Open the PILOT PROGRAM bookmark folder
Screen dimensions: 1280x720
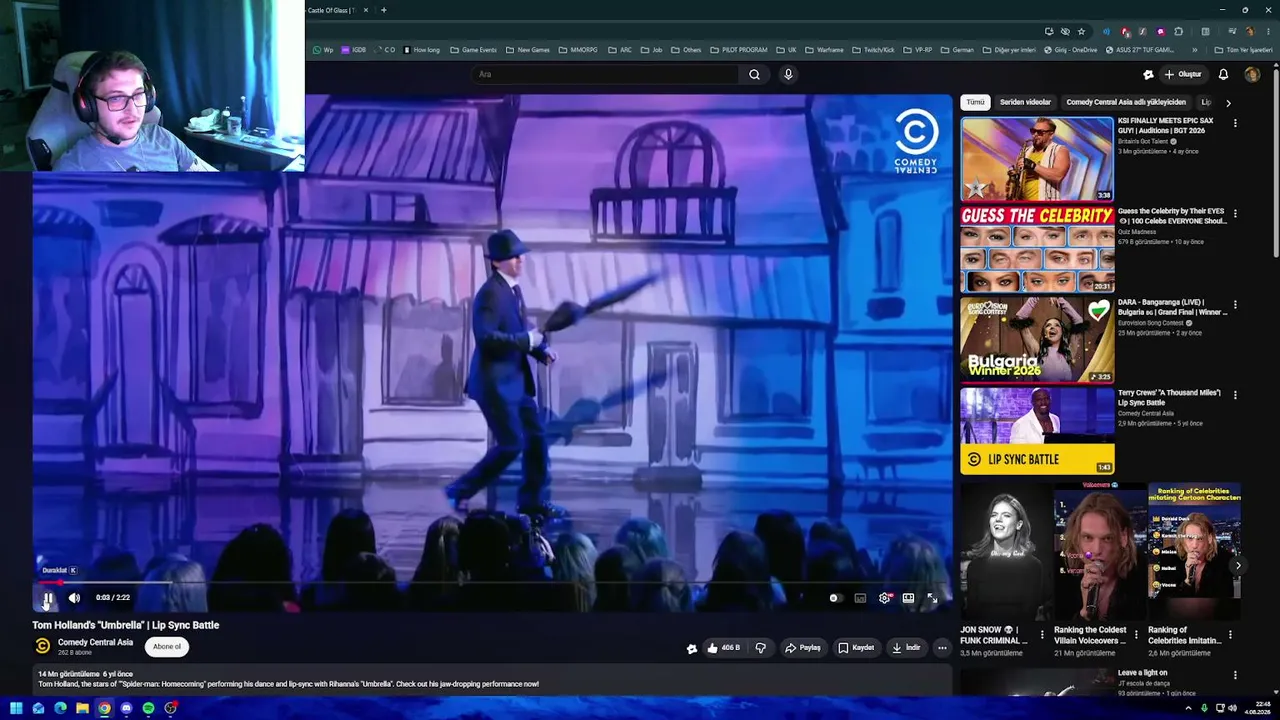[739, 50]
